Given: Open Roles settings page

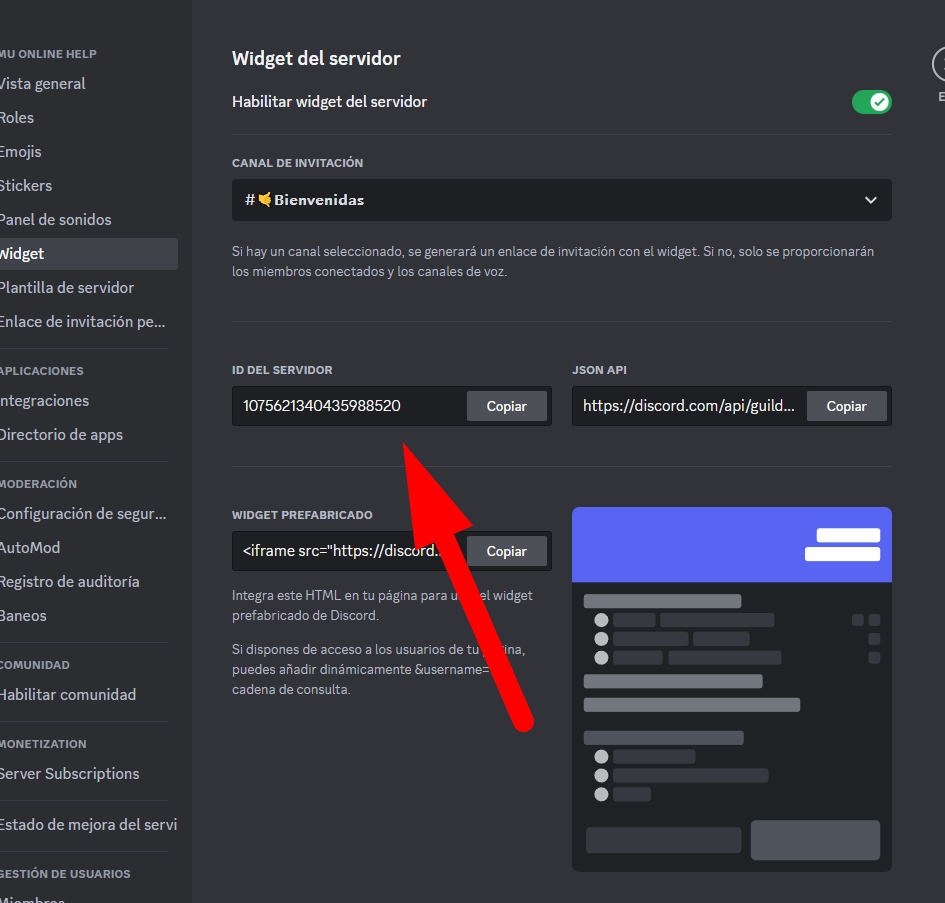Looking at the screenshot, I should 17,118.
